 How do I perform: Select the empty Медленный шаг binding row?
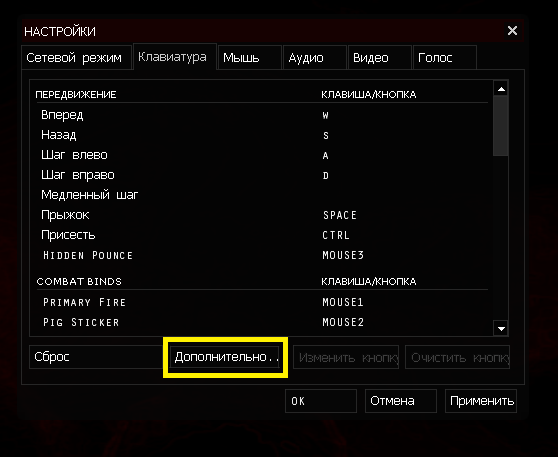click(263, 195)
